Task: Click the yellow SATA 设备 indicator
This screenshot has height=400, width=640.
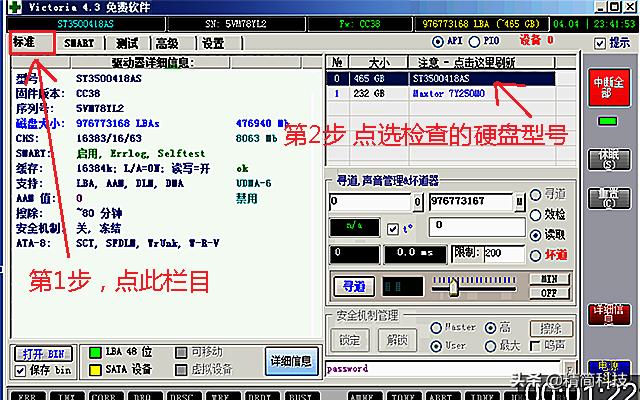Action: coord(95,370)
